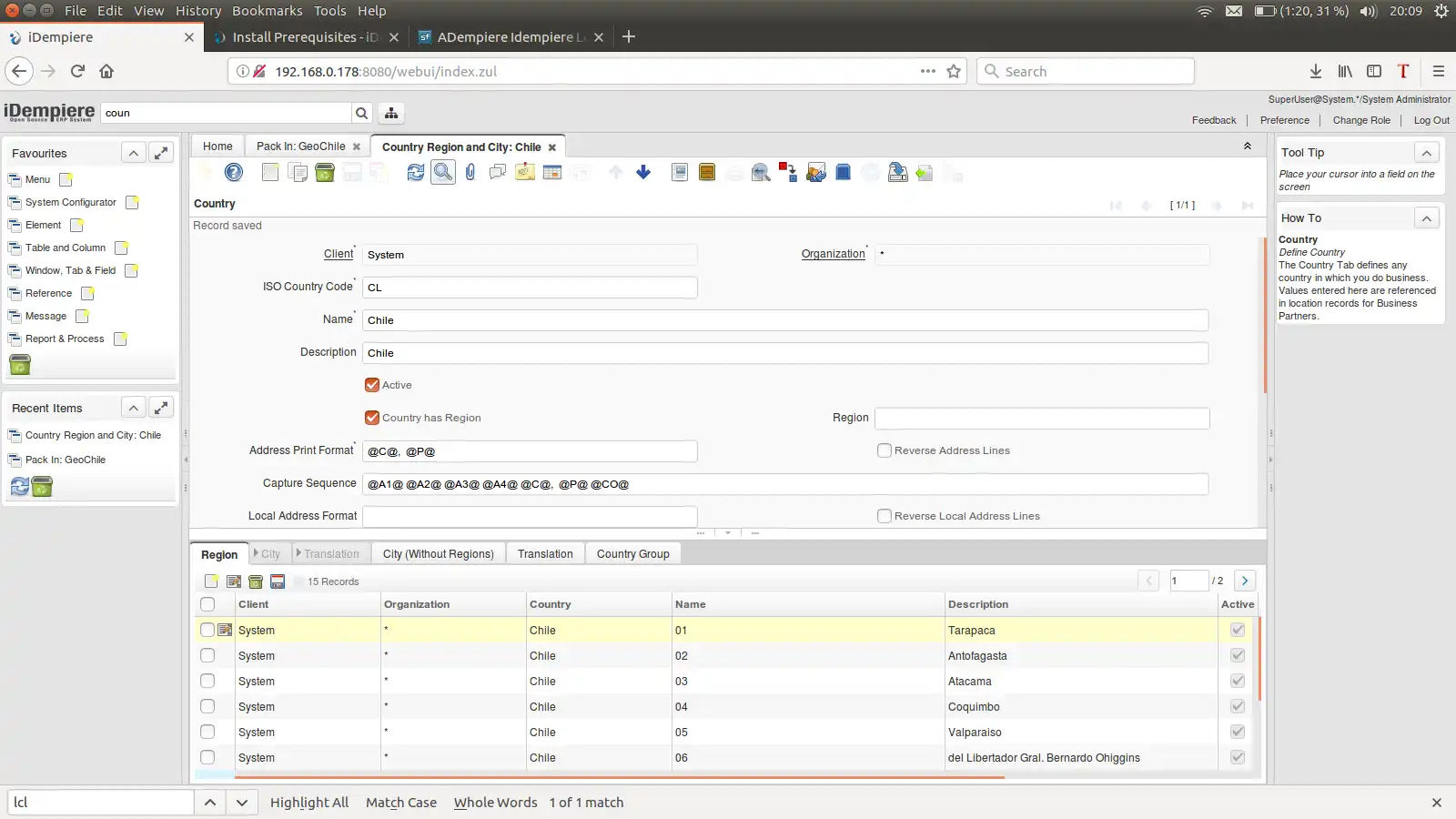Click Log Out
This screenshot has width=1456, height=819.
pos(1431,120)
